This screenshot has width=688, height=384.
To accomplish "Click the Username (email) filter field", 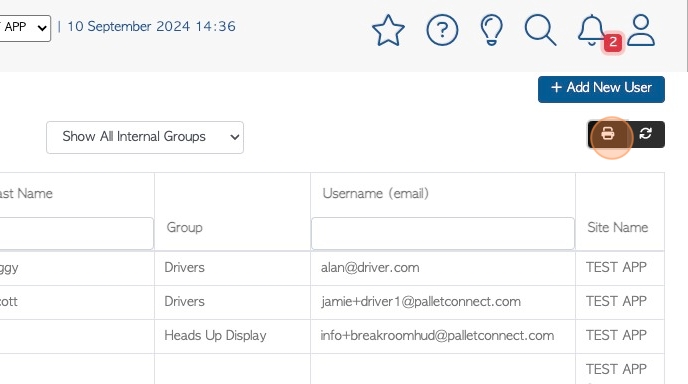I will (443, 233).
